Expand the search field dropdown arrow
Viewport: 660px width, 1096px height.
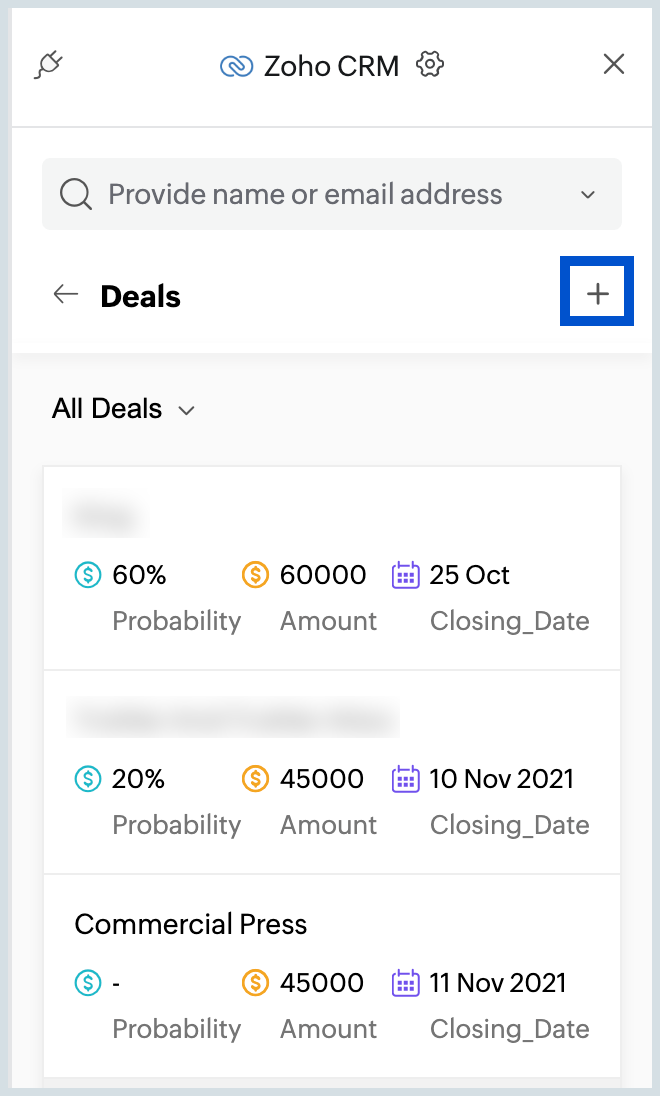coord(588,194)
